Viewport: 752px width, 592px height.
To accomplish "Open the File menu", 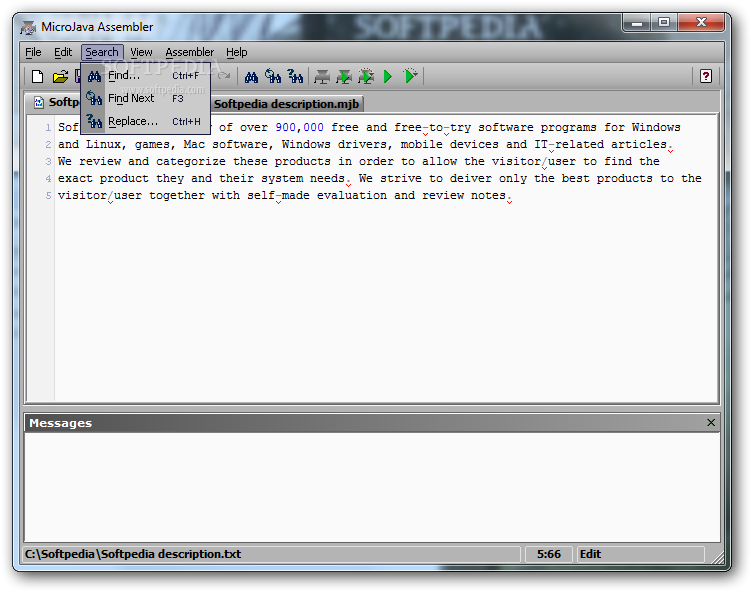I will (33, 52).
